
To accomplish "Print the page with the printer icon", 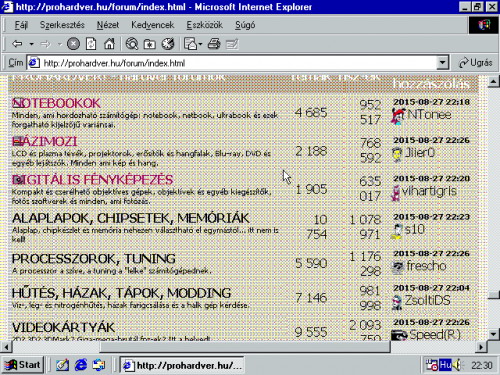I will pyautogui.click(x=214, y=44).
